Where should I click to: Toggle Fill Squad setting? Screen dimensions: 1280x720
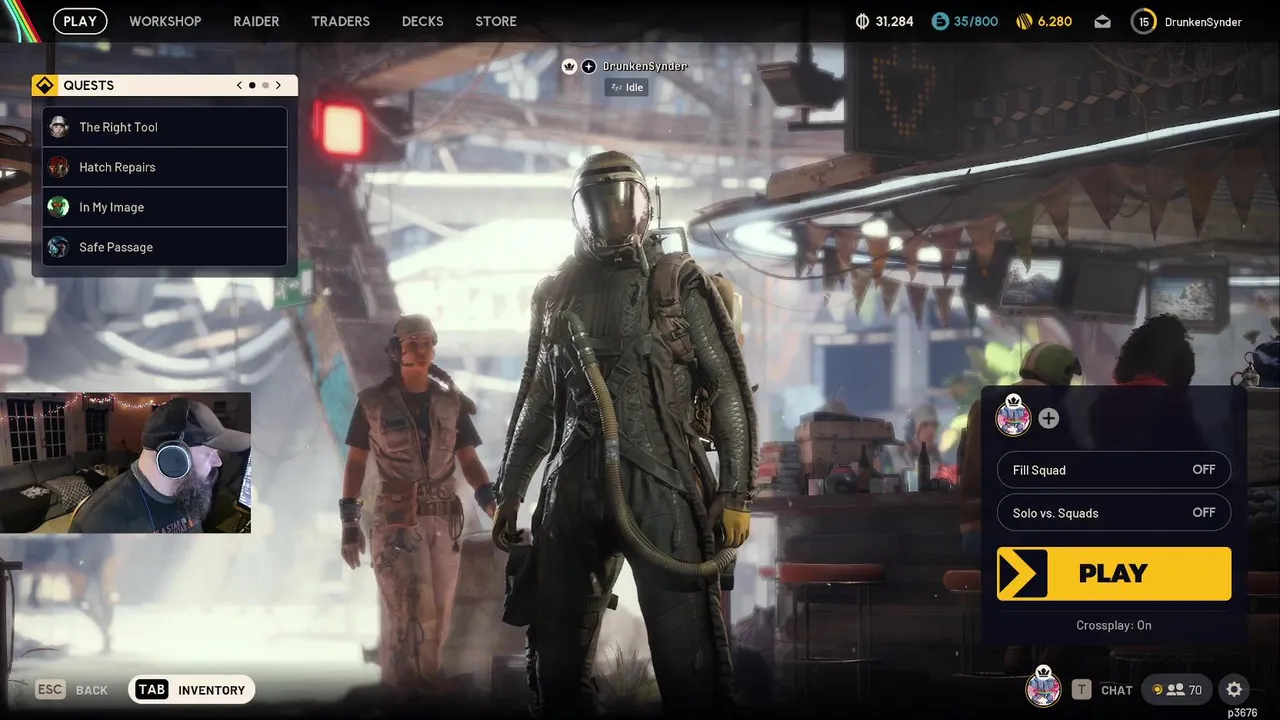pyautogui.click(x=1114, y=470)
